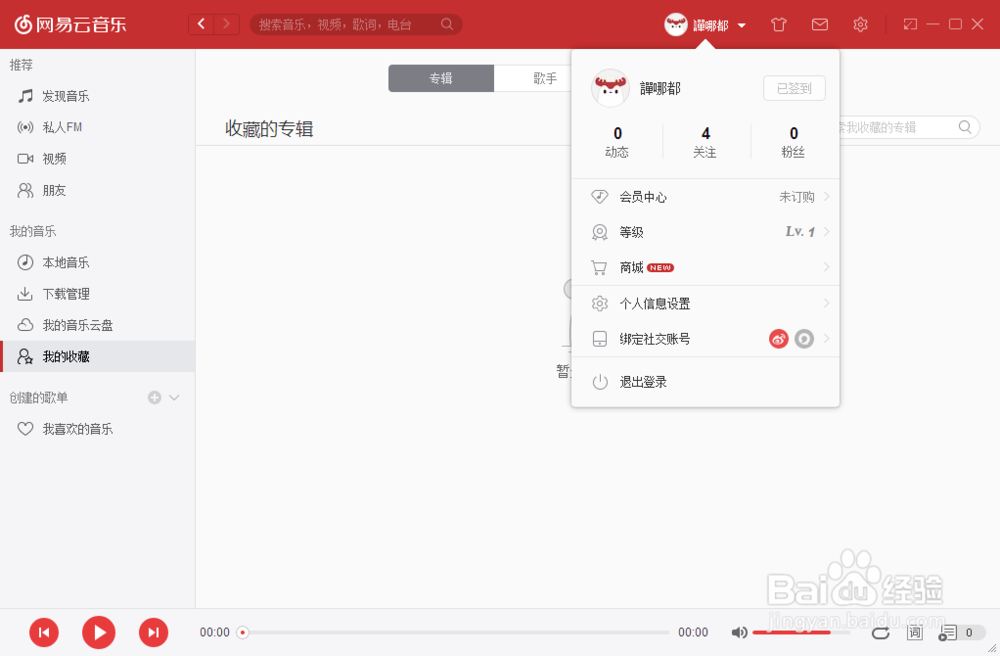Click the 视频 camera icon

click(x=25, y=158)
